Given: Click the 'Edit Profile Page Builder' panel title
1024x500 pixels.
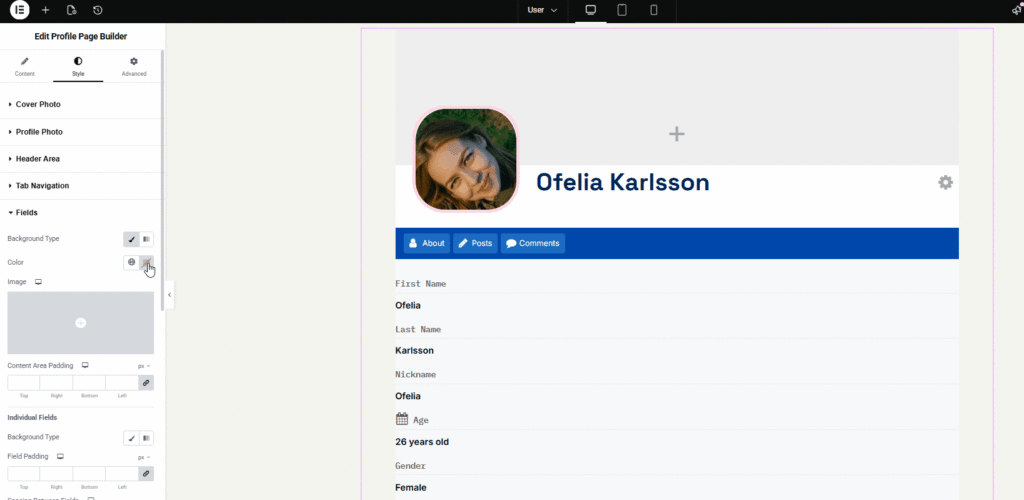Looking at the screenshot, I should click(81, 37).
